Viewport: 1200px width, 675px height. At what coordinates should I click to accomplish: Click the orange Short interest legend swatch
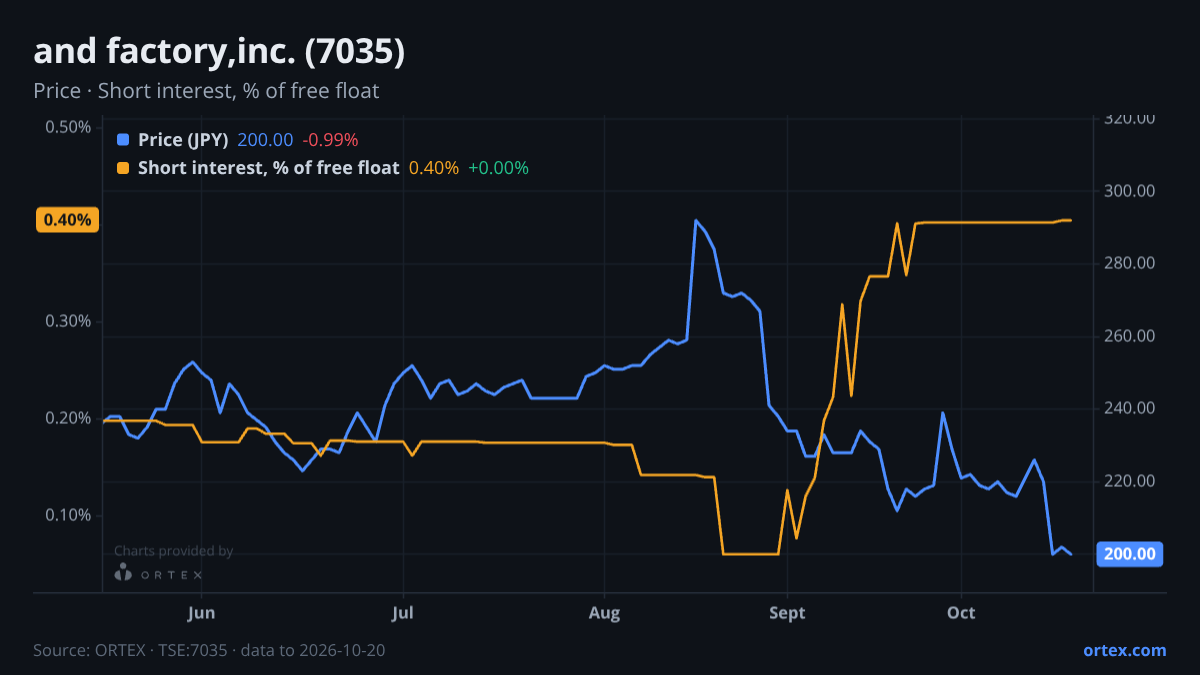pos(123,168)
